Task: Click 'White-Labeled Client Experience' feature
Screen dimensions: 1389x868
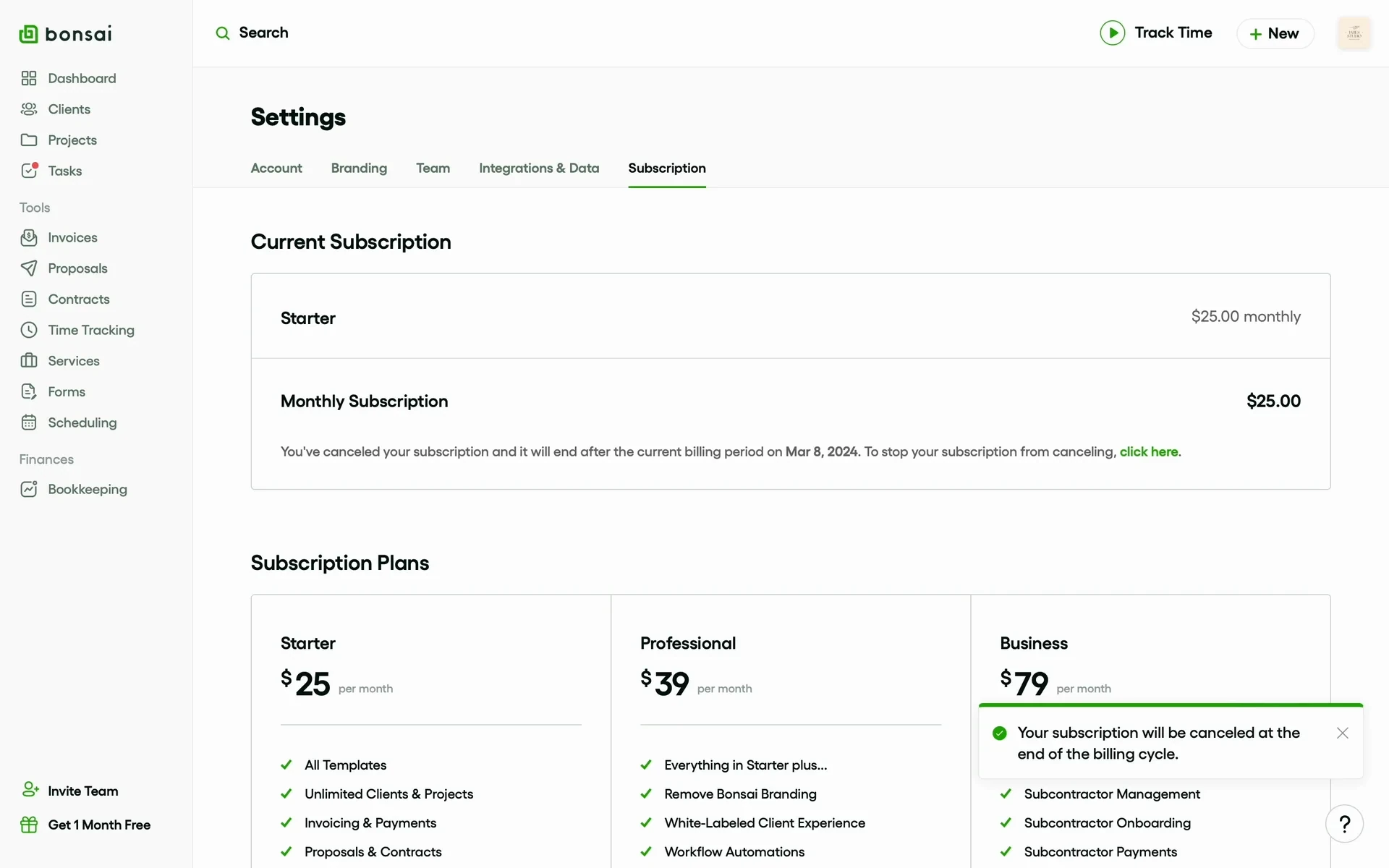Action: [764, 822]
